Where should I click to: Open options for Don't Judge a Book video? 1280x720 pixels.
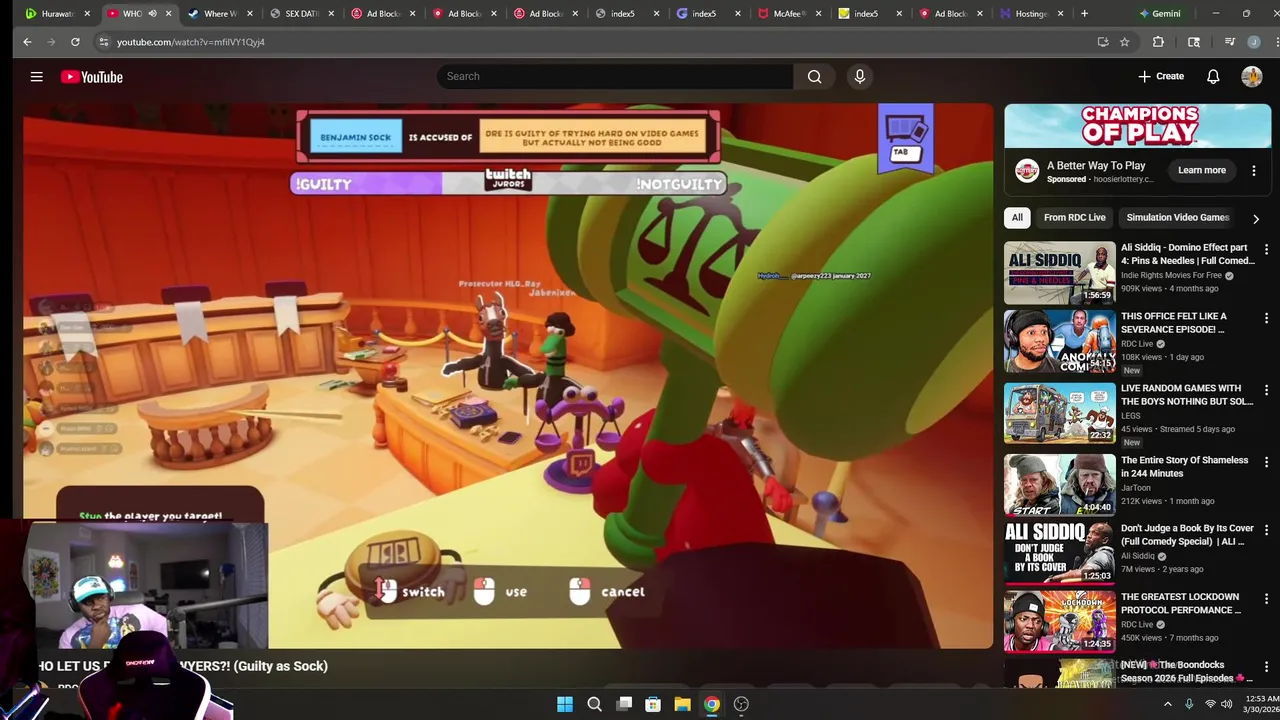click(1266, 530)
